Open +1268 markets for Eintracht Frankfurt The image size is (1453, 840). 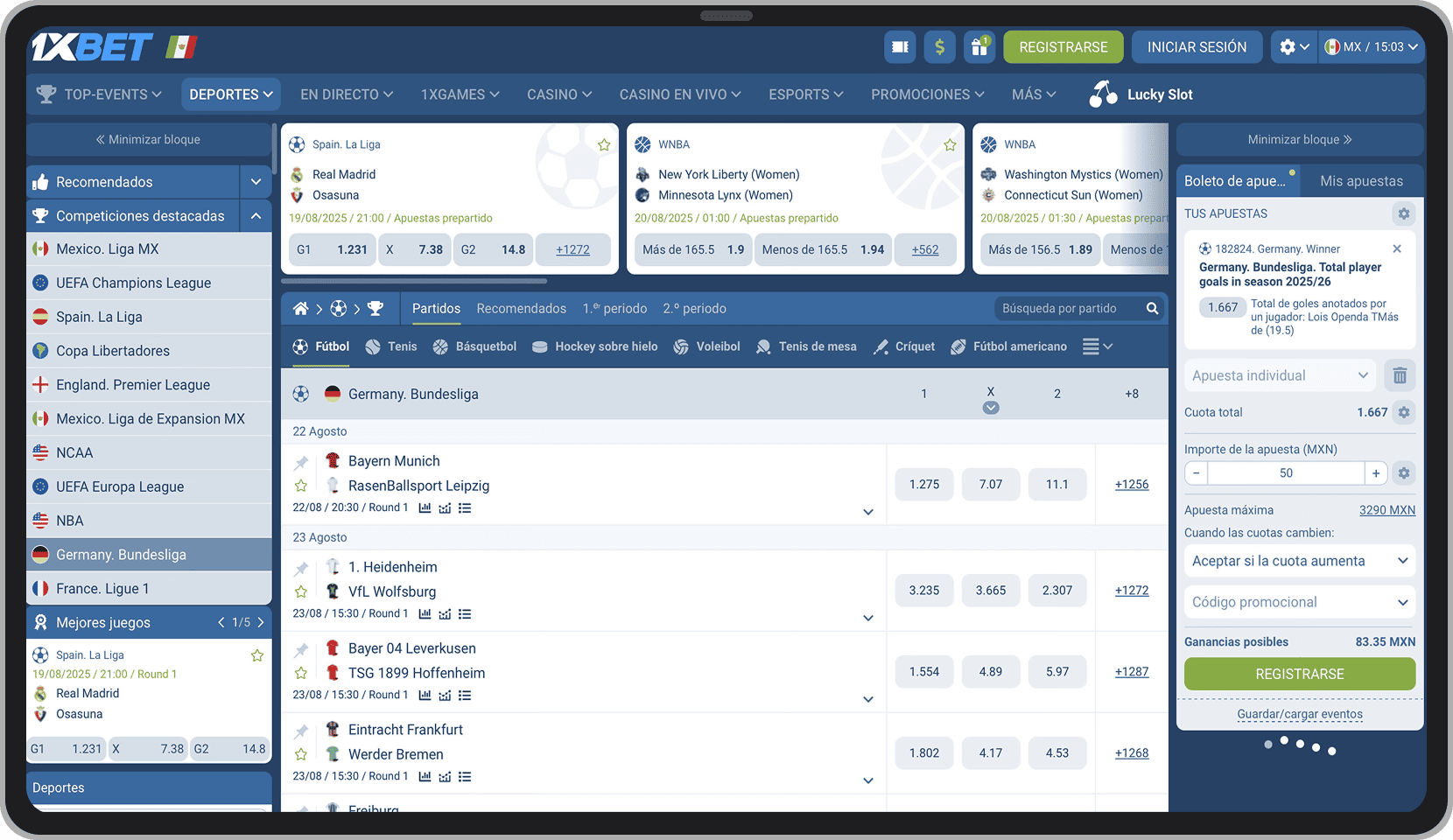(1132, 753)
